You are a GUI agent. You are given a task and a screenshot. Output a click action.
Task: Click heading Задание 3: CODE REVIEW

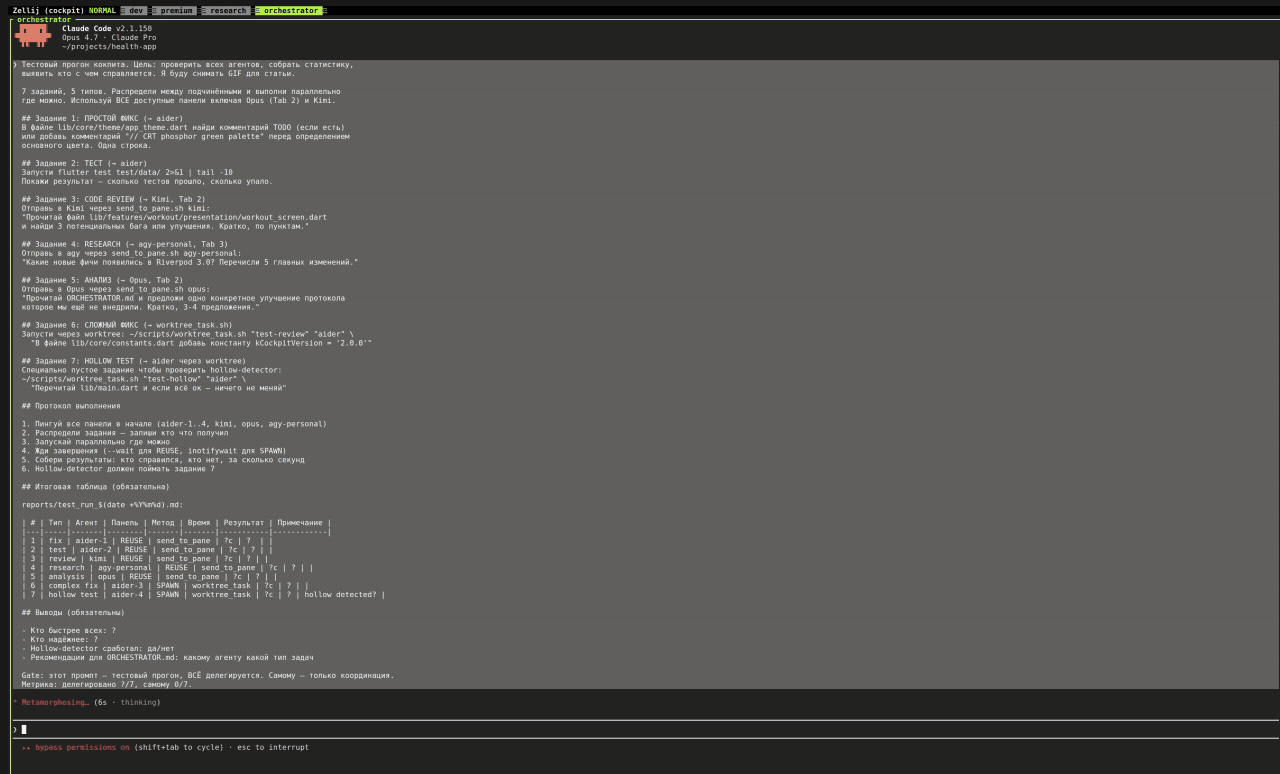pos(113,199)
